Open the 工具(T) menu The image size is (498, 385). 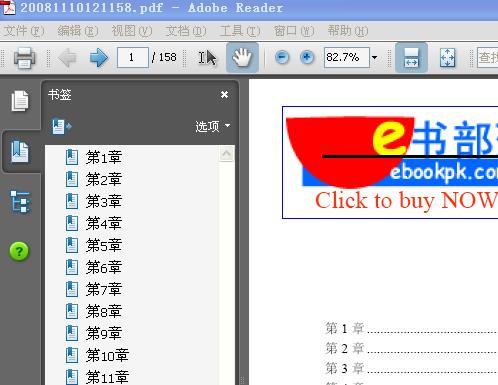click(240, 31)
